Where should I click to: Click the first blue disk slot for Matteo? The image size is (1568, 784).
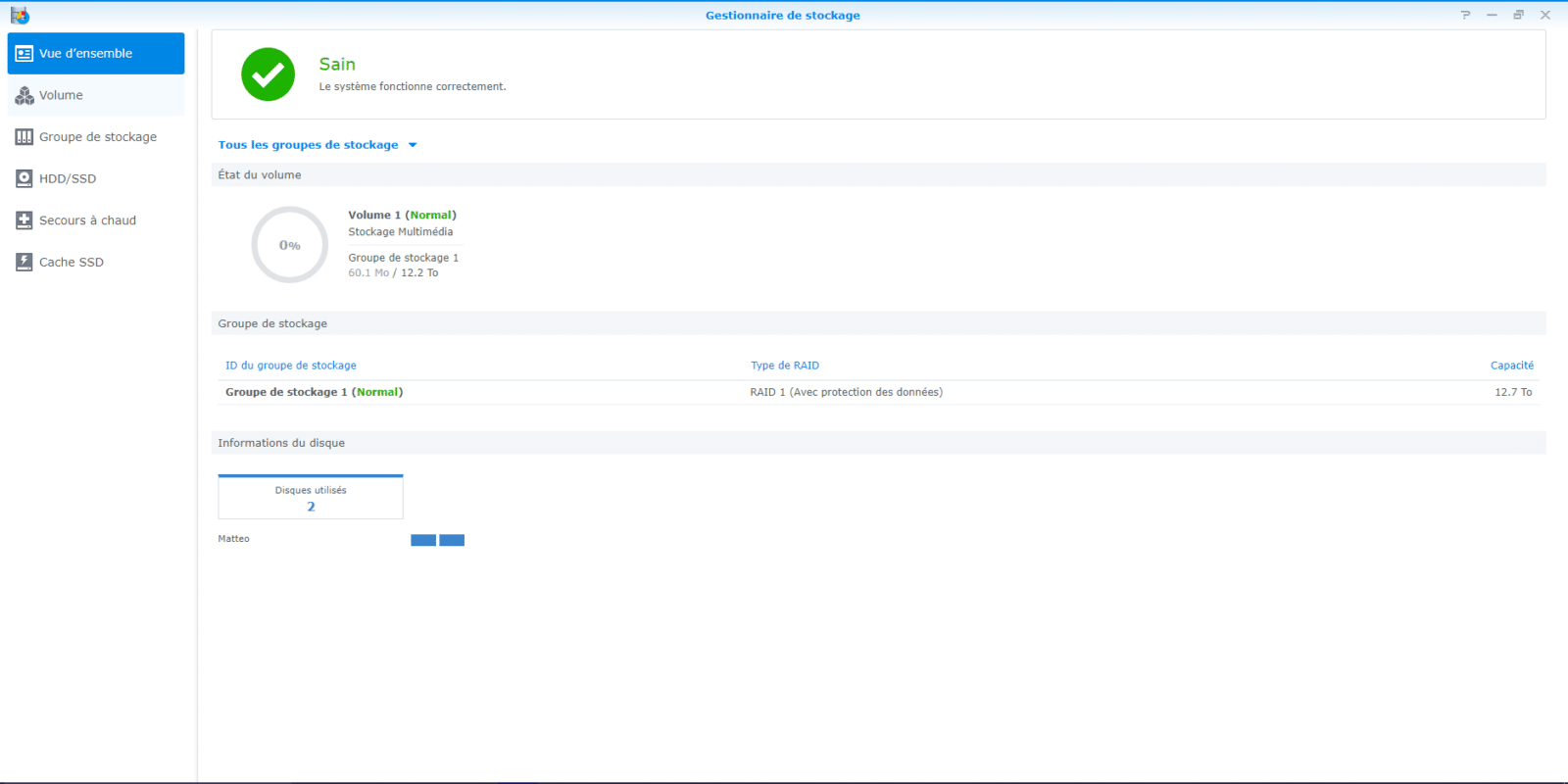(x=423, y=540)
